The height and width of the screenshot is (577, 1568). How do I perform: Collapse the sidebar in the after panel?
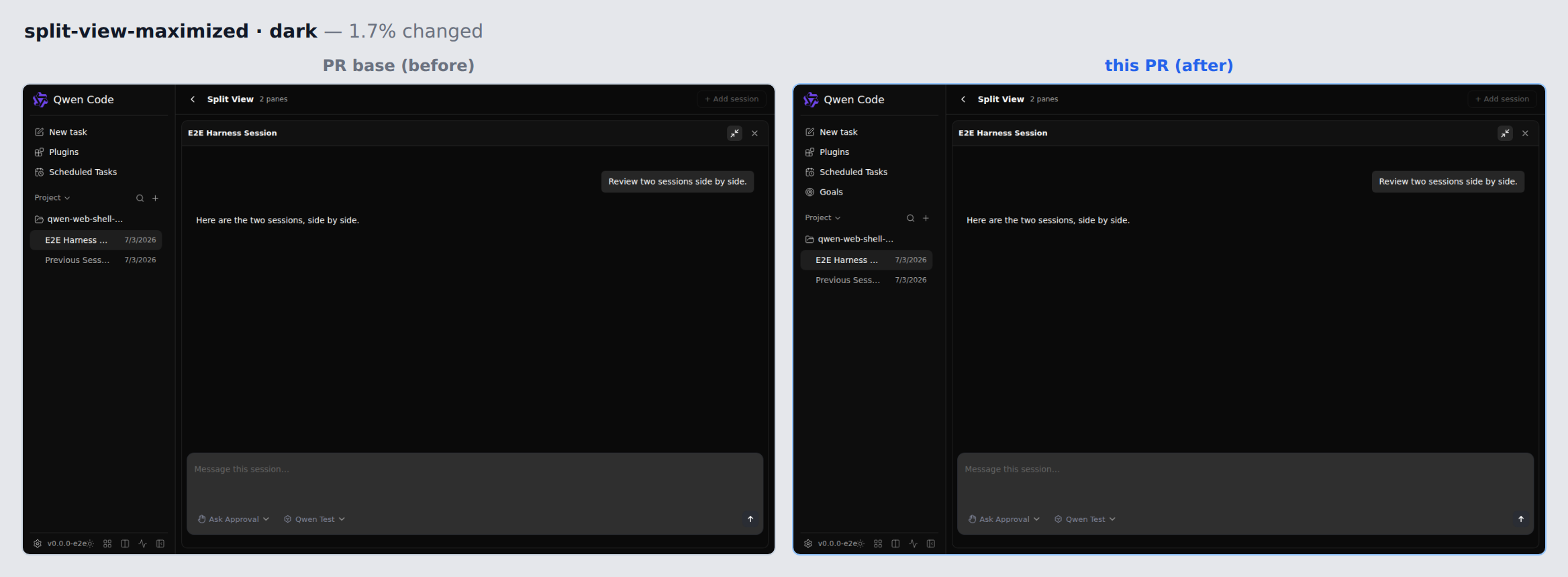click(931, 543)
